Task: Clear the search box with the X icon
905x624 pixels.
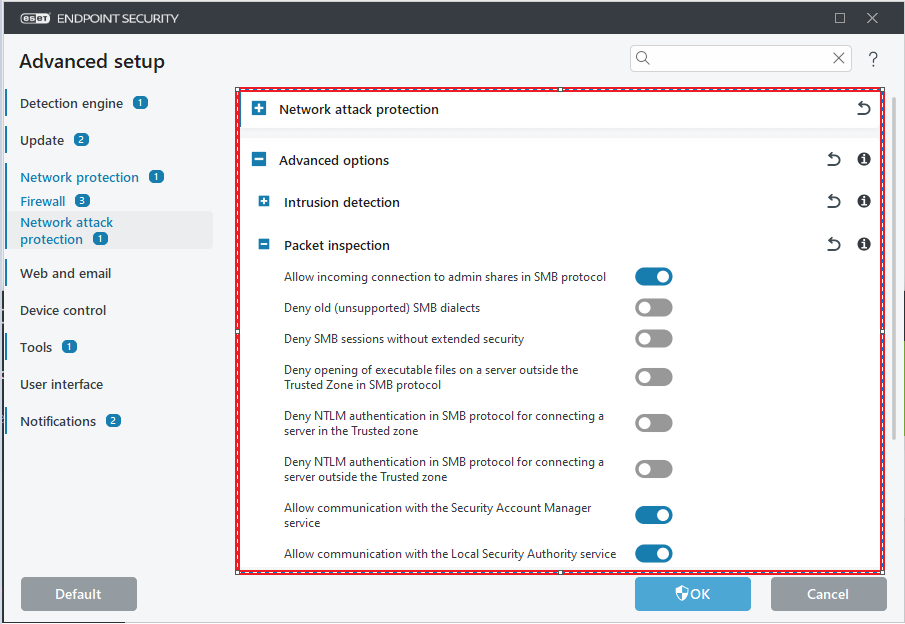Action: click(x=839, y=59)
